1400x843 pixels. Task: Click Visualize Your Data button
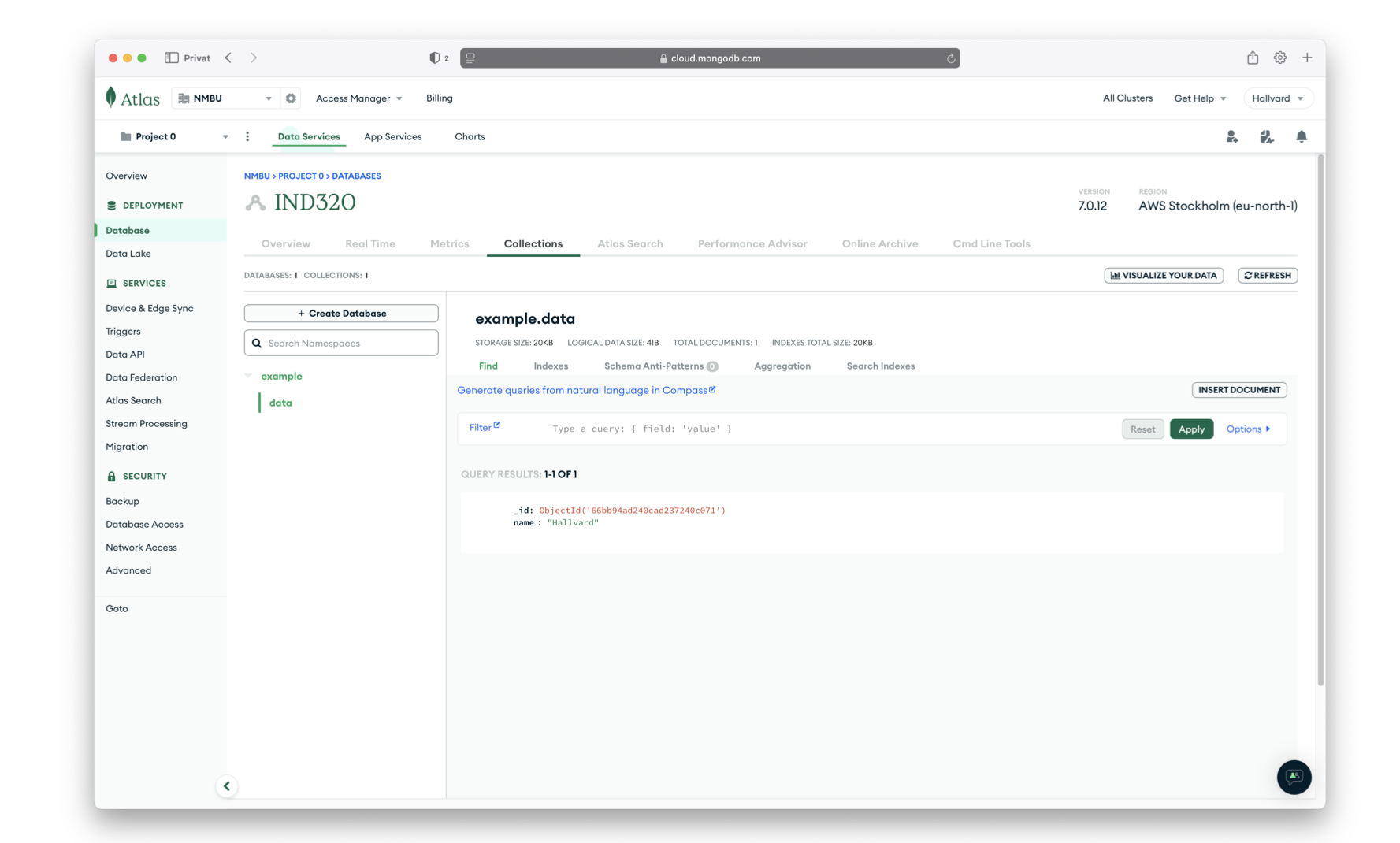click(x=1164, y=275)
